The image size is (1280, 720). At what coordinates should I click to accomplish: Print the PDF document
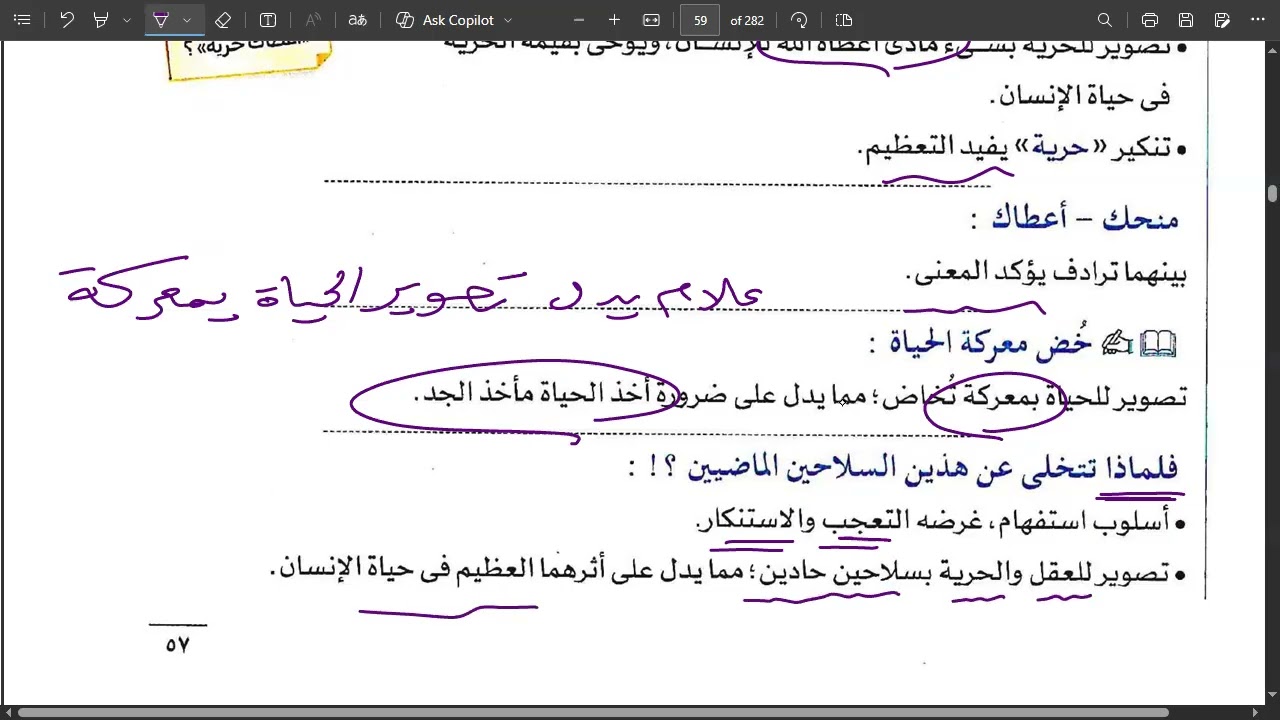(1150, 20)
